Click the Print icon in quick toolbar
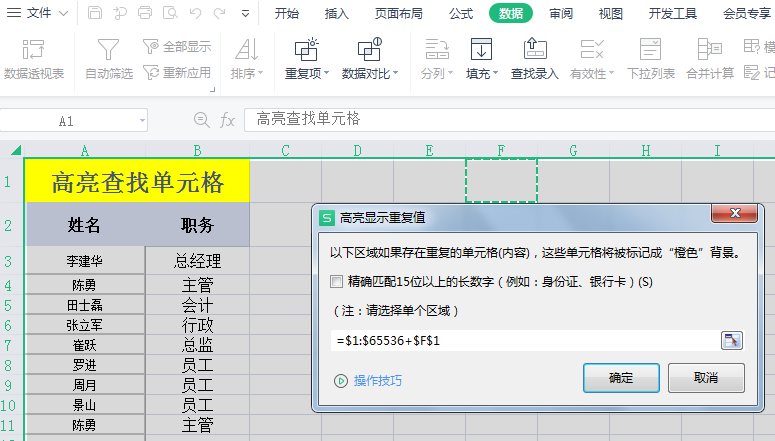 tap(145, 13)
